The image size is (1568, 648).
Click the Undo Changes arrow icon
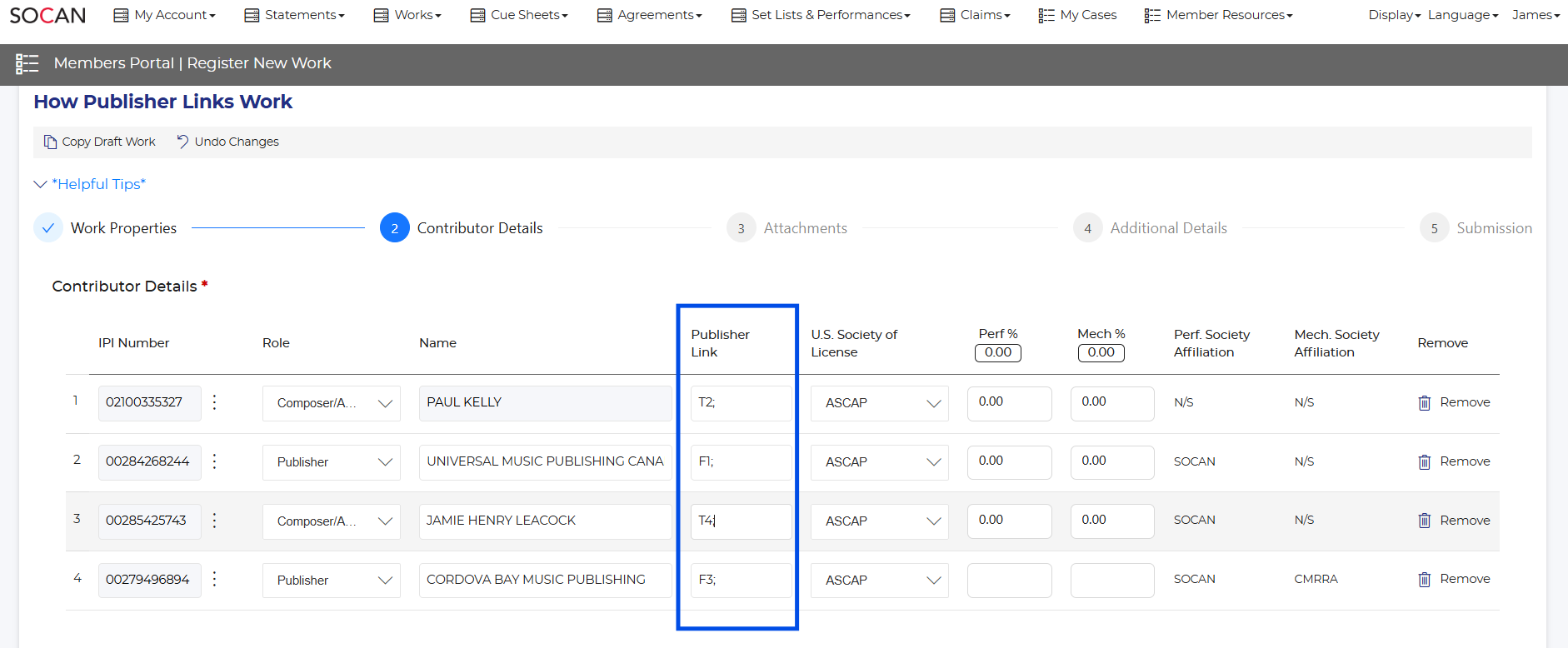pos(182,142)
